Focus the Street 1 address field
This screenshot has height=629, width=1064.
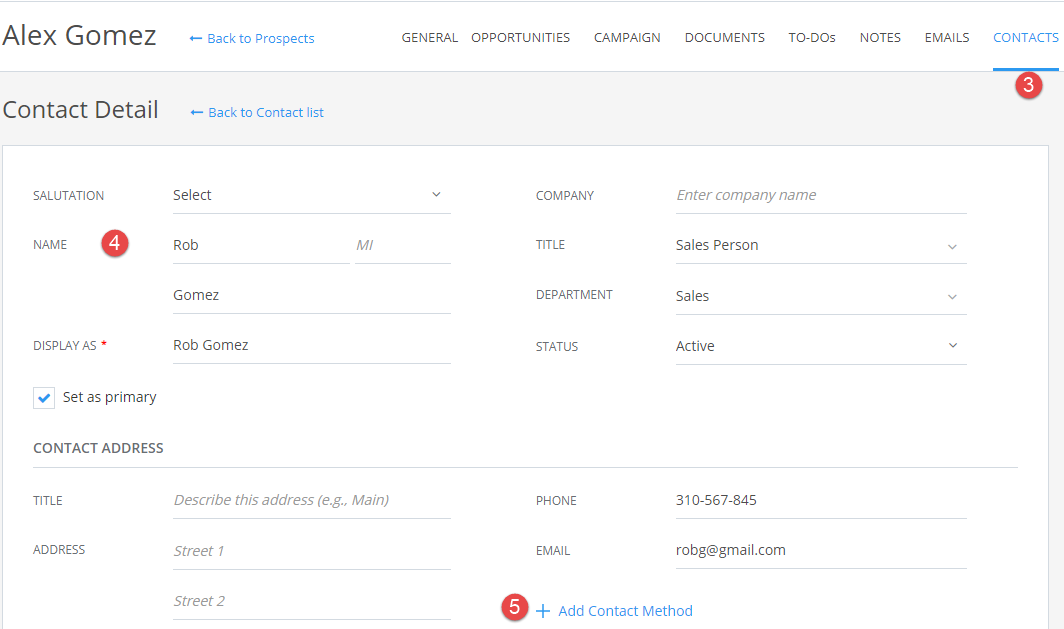click(311, 552)
